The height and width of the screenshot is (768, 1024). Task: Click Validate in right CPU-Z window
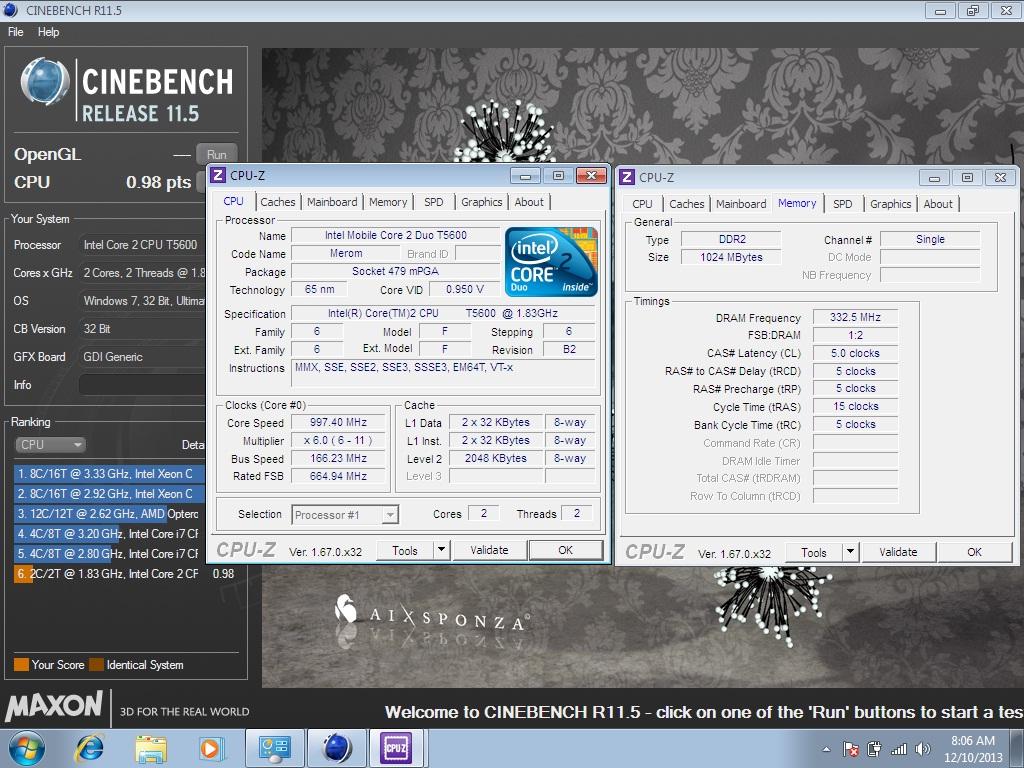(898, 552)
